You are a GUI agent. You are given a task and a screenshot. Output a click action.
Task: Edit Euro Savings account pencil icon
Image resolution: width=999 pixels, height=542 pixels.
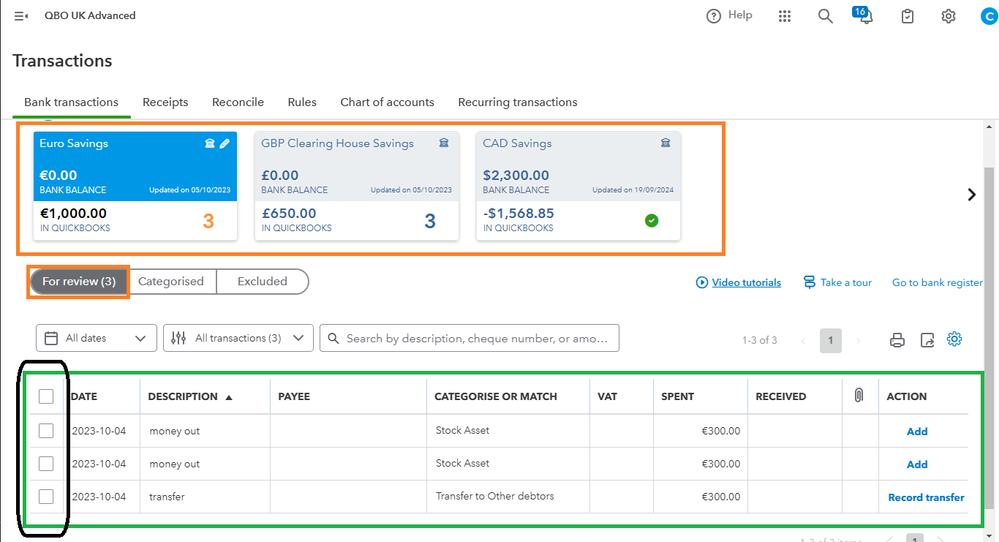(x=225, y=144)
